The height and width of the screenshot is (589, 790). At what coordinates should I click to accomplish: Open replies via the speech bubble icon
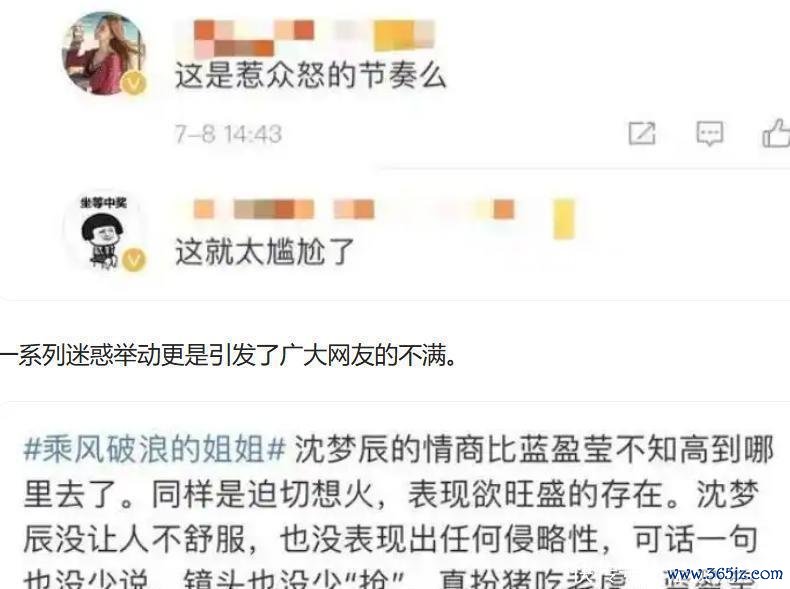[x=709, y=134]
